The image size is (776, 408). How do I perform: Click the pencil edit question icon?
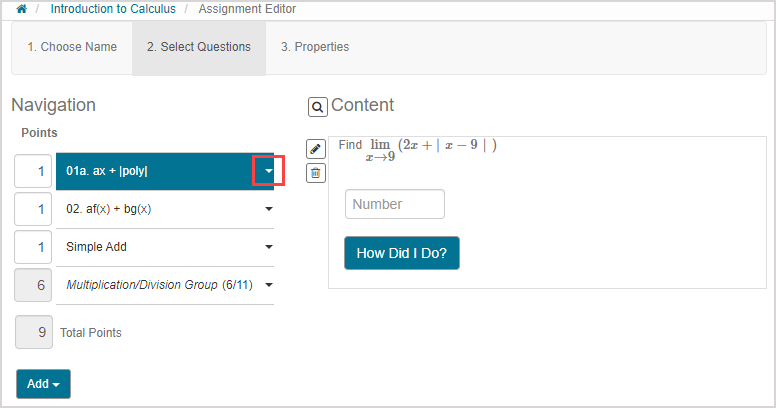click(x=316, y=149)
